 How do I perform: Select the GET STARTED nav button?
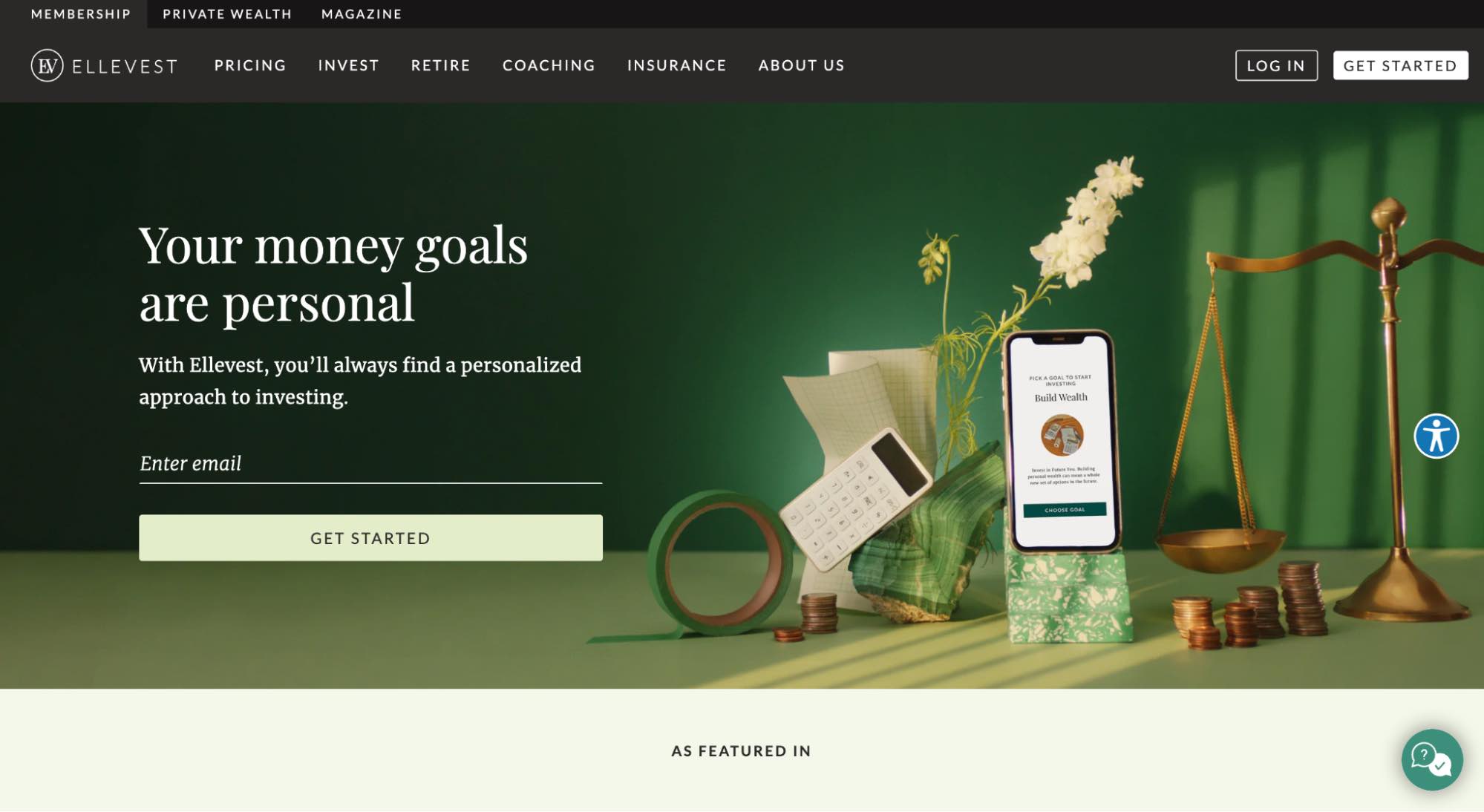tap(1400, 65)
